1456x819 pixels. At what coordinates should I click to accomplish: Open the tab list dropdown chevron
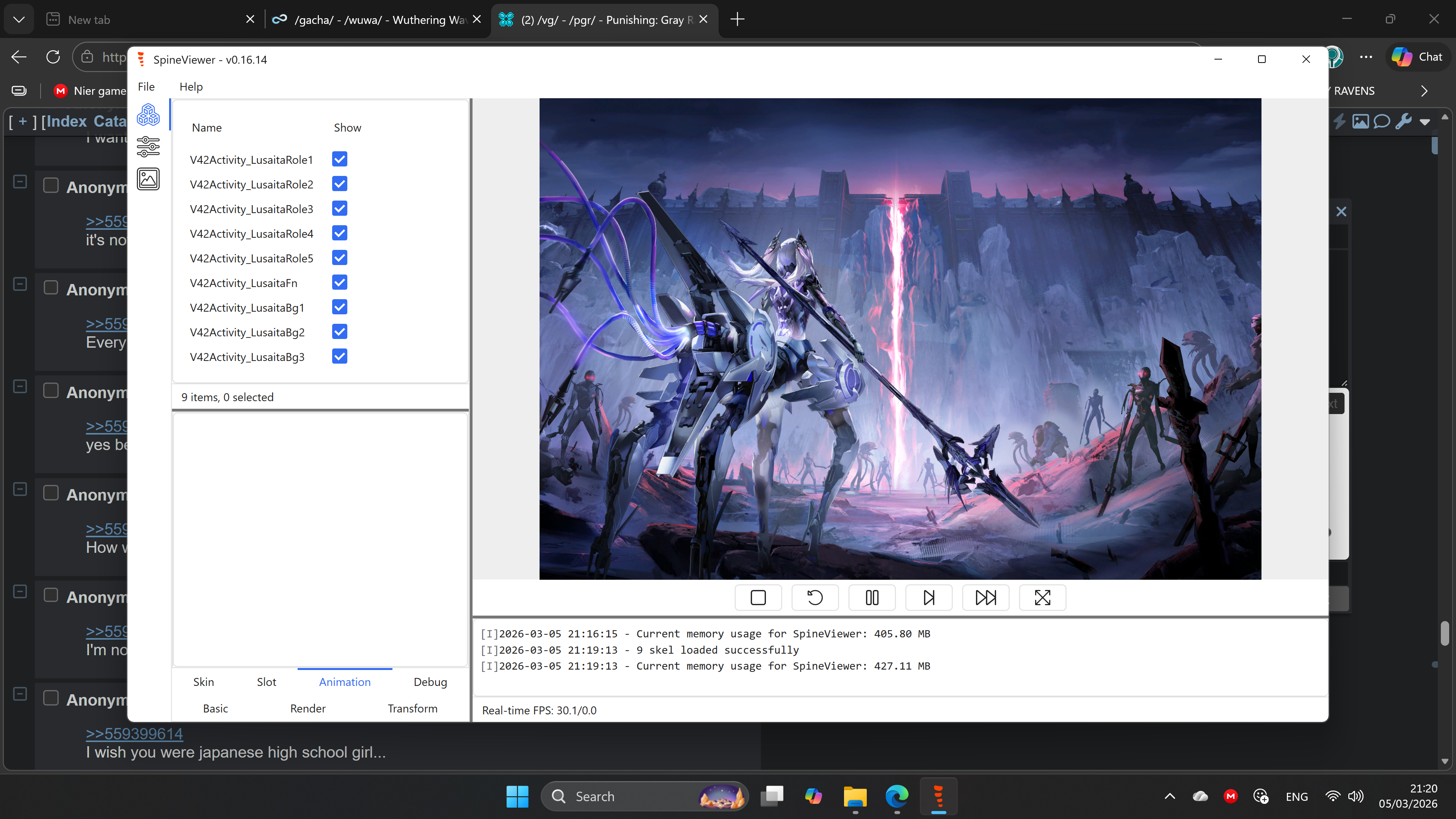(19, 20)
